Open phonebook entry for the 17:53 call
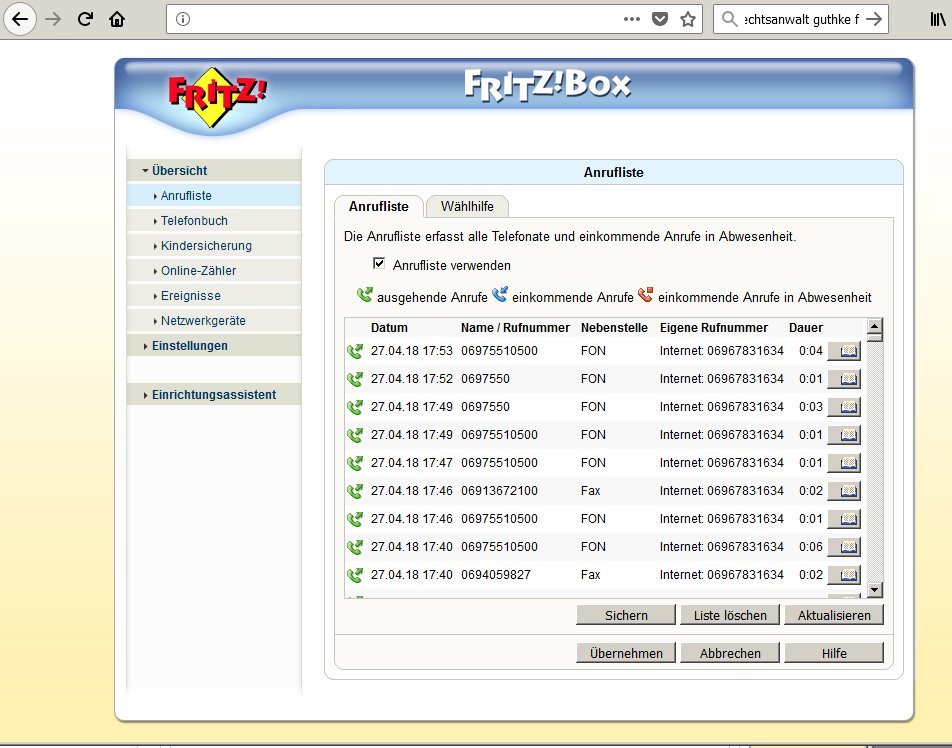This screenshot has width=952, height=748. 844,351
